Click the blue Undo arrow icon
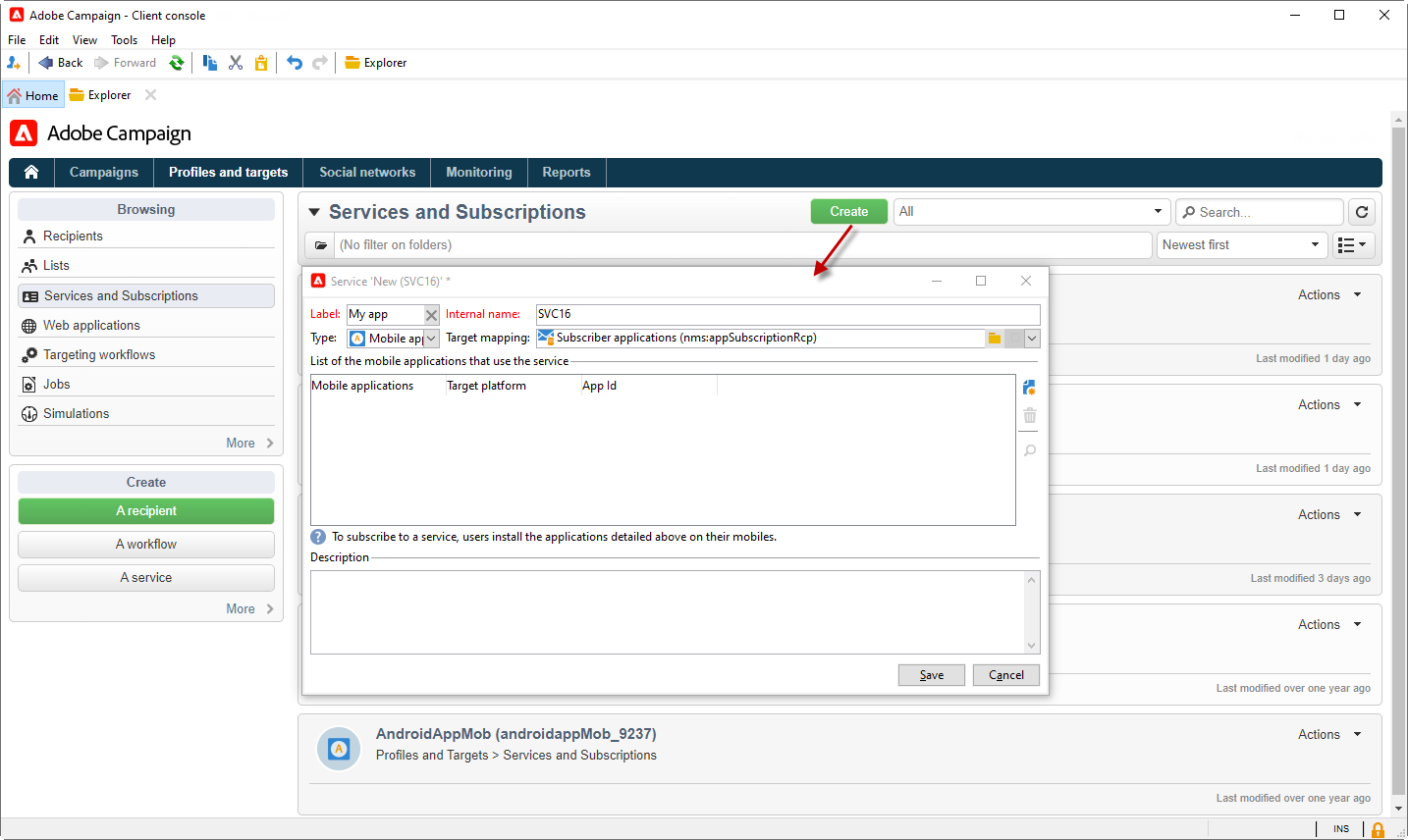1408x840 pixels. pos(295,63)
